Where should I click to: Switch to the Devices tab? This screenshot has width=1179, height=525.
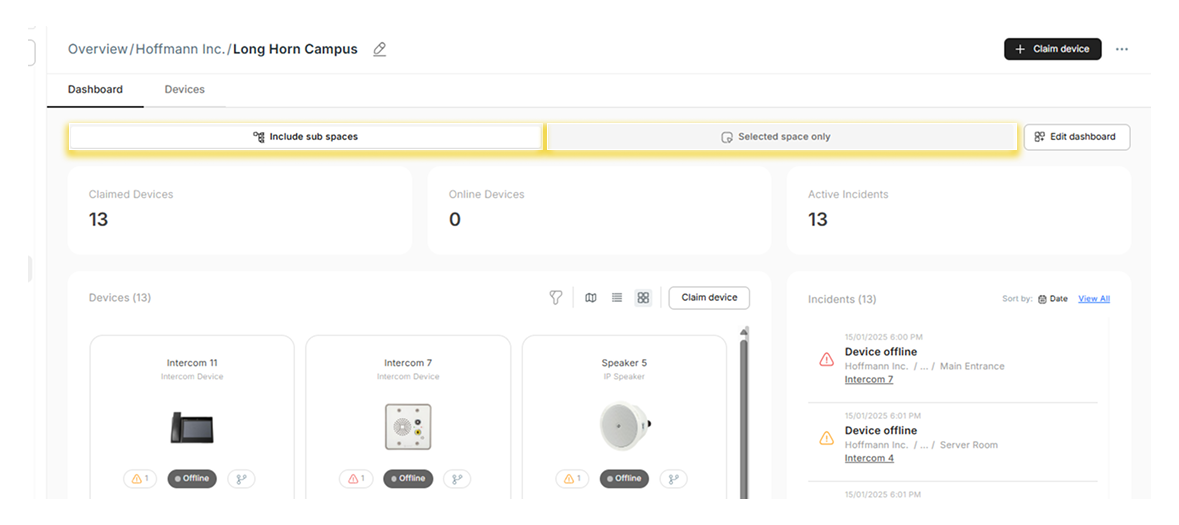[185, 90]
